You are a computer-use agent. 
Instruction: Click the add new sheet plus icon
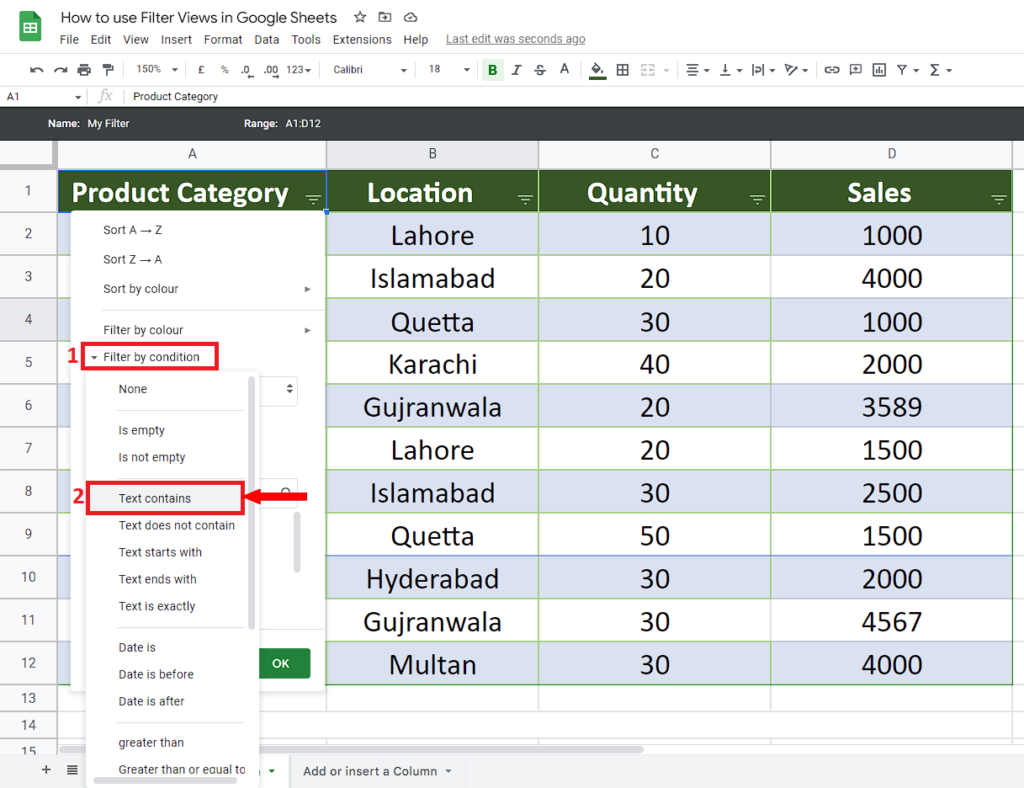[46, 770]
